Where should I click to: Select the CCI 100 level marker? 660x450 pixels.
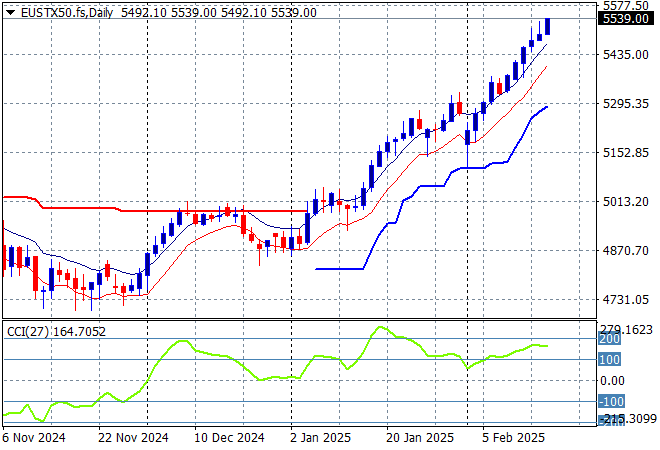pyautogui.click(x=610, y=359)
